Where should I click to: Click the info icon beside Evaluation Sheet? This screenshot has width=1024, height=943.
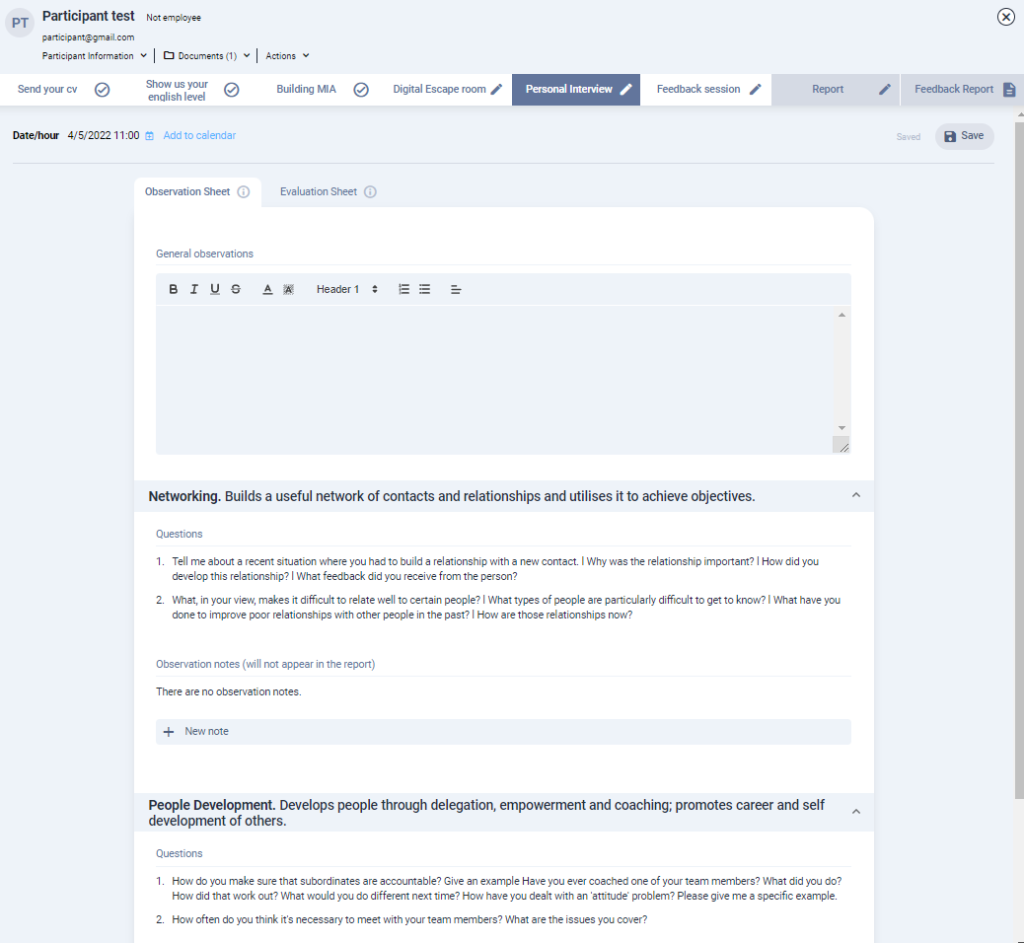(x=370, y=192)
